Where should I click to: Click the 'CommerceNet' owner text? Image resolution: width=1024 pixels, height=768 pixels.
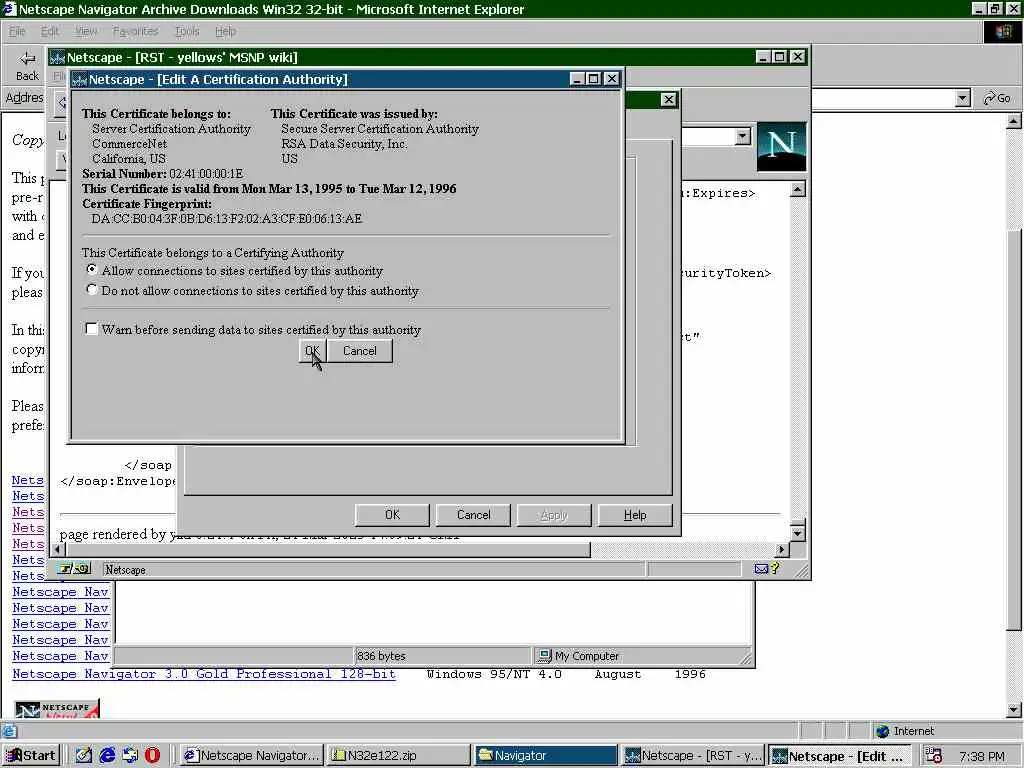[129, 144]
